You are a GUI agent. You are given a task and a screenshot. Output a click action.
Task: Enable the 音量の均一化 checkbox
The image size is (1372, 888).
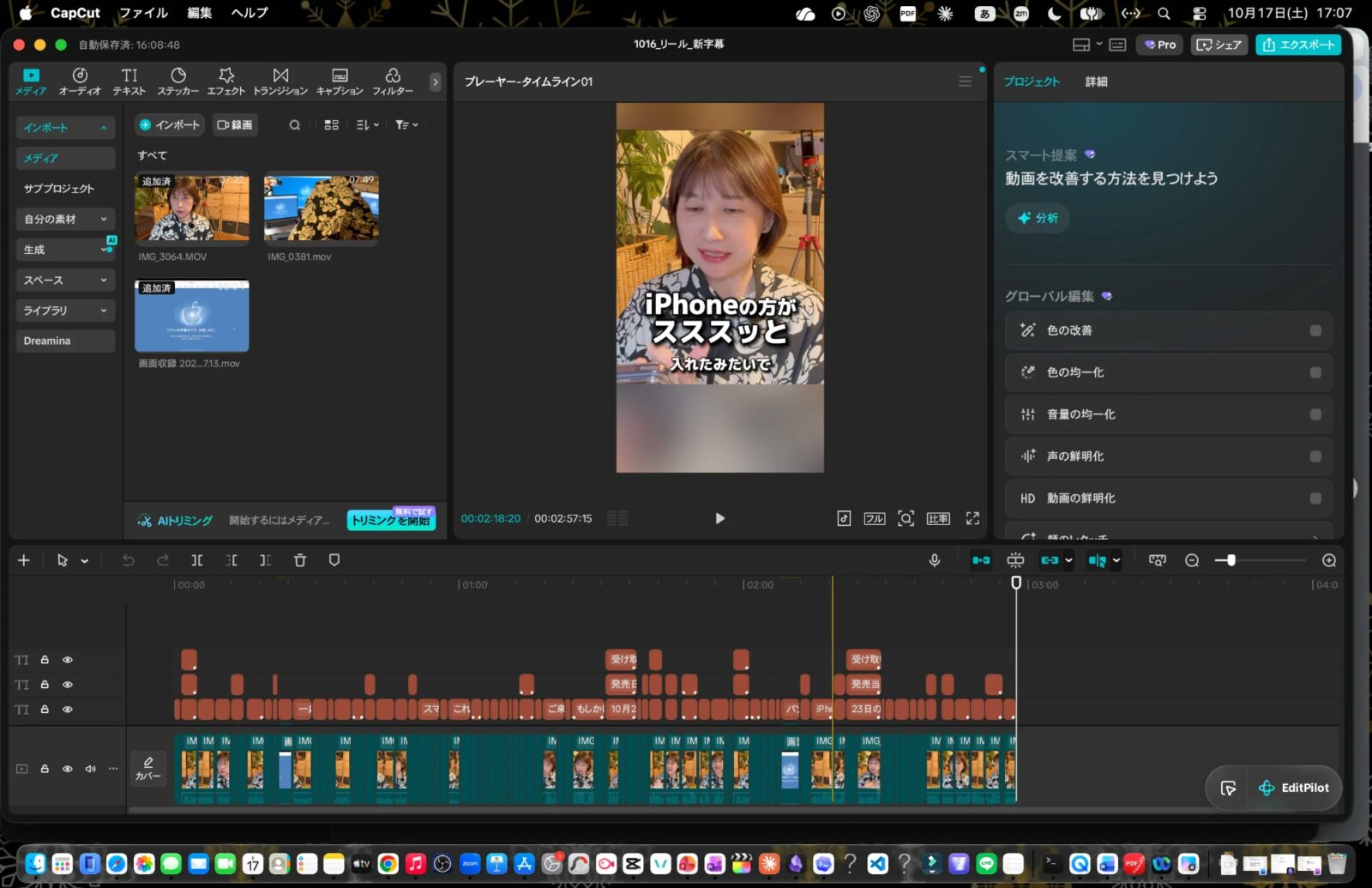pyautogui.click(x=1315, y=414)
